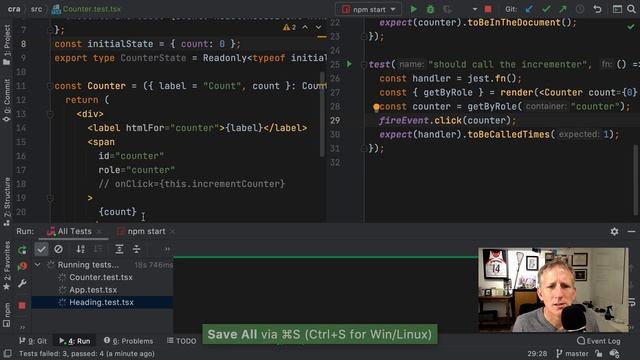640x360 pixels.
Task: Fold the Counter function at line 11
Action: pos(50,86)
